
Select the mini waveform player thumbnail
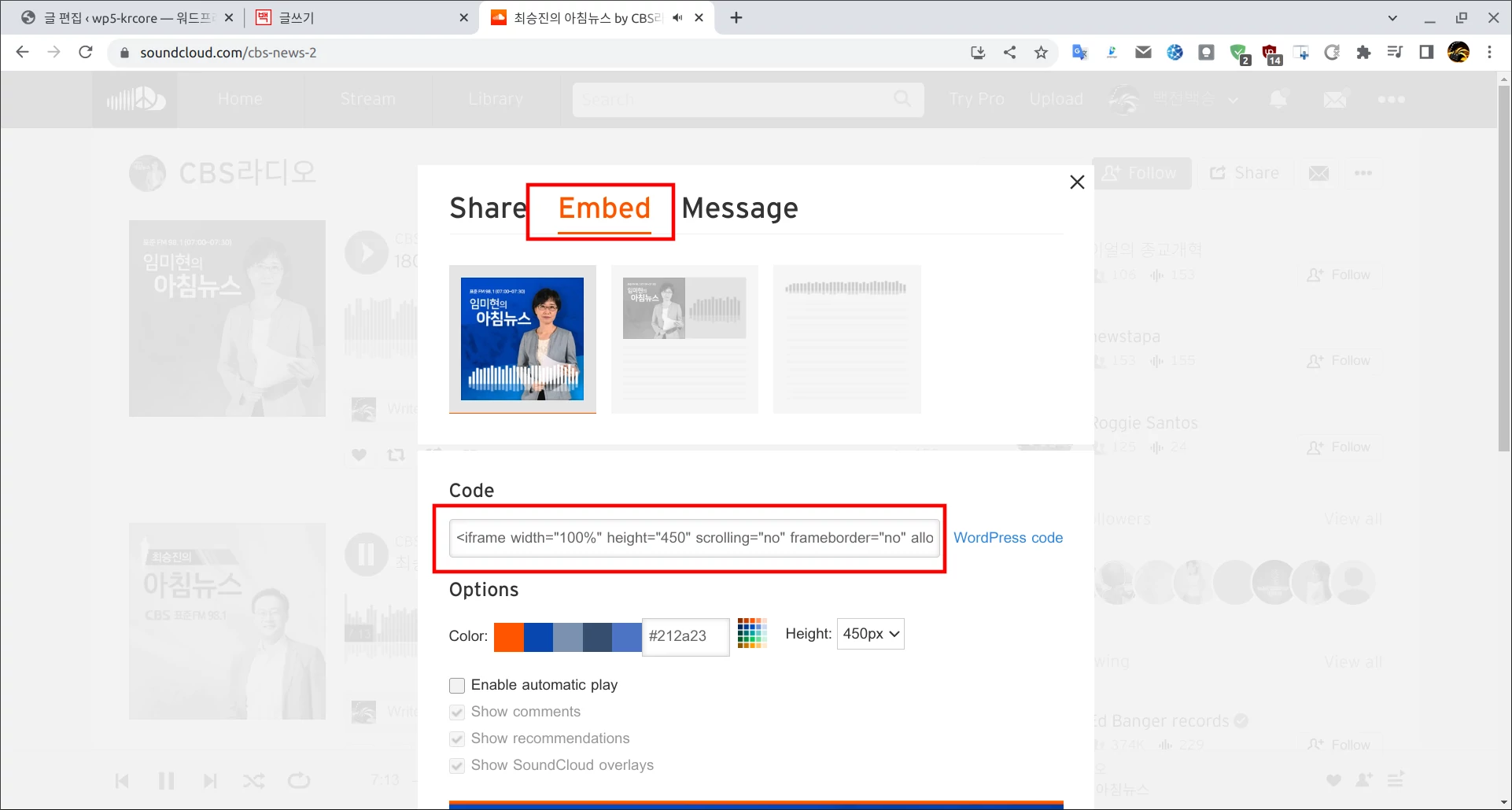pyautogui.click(x=846, y=339)
